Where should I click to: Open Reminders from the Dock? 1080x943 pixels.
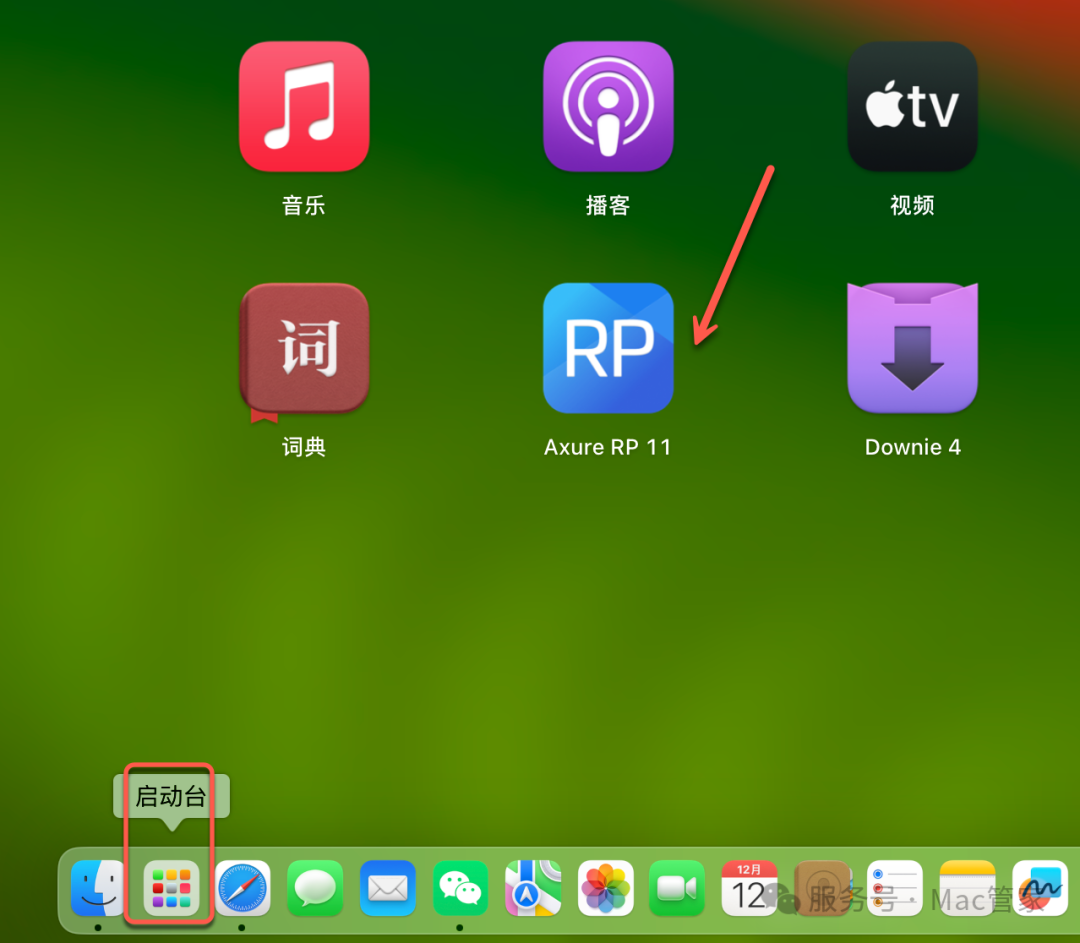895,888
